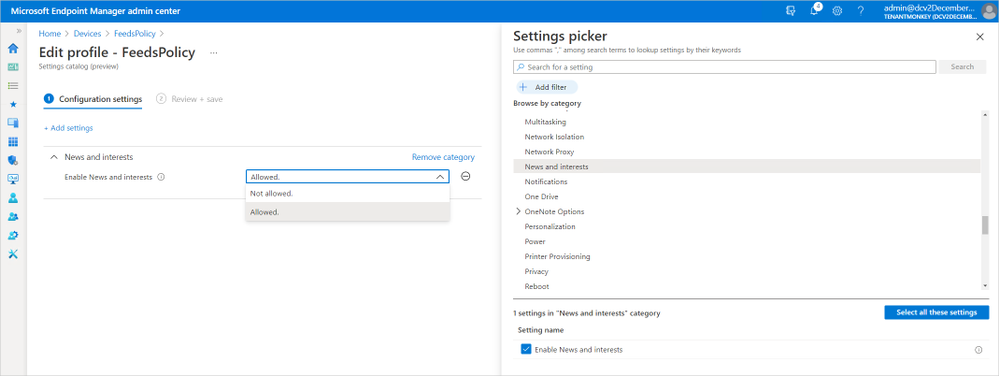Image resolution: width=999 pixels, height=376 pixels.
Task: Click the Add filter button
Action: pos(546,87)
